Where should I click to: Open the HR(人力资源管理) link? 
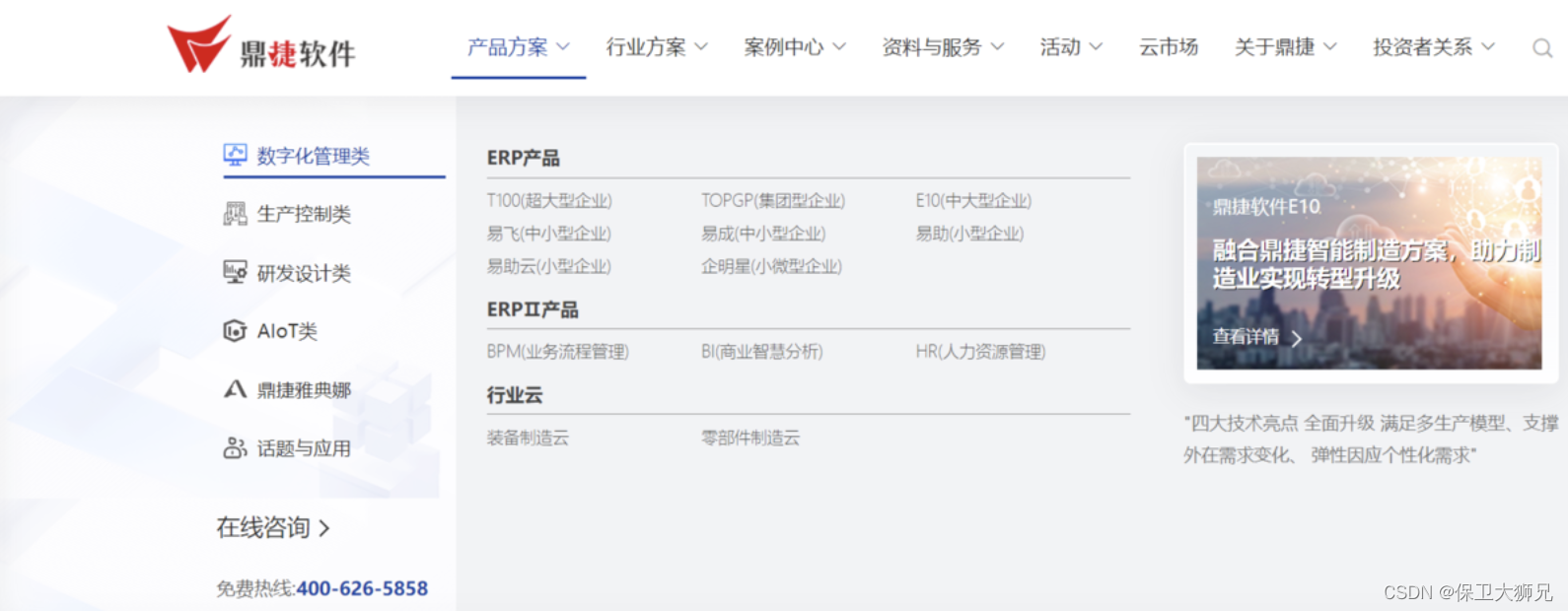click(980, 351)
